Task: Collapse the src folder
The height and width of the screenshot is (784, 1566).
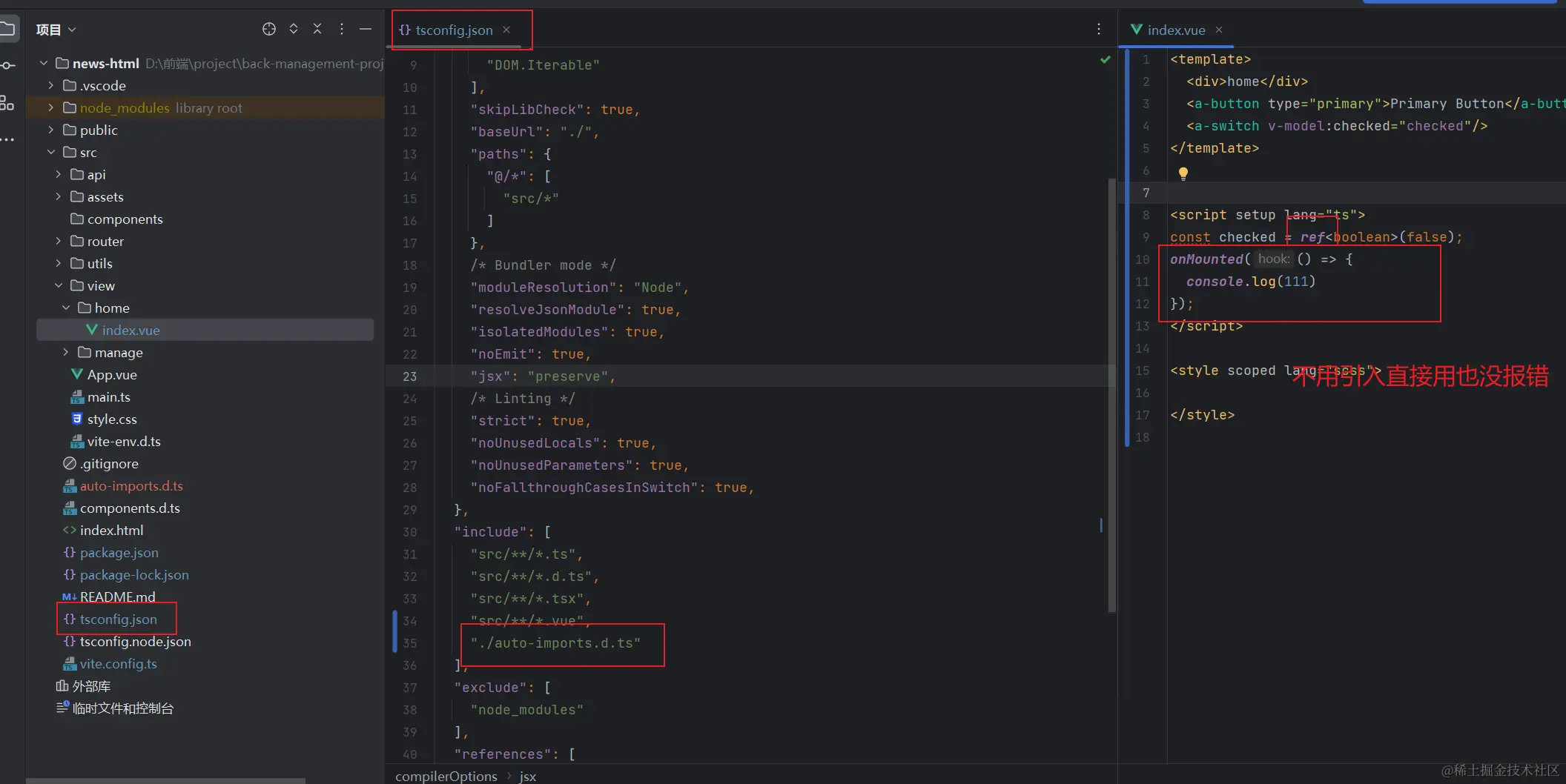Action: point(50,152)
